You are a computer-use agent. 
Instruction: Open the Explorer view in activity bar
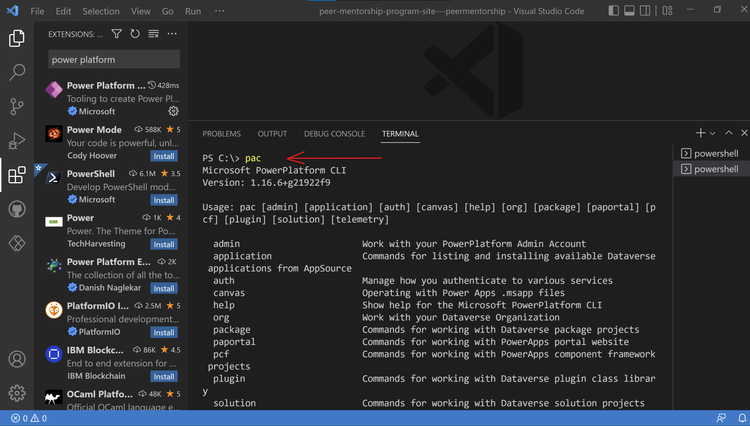(x=17, y=38)
